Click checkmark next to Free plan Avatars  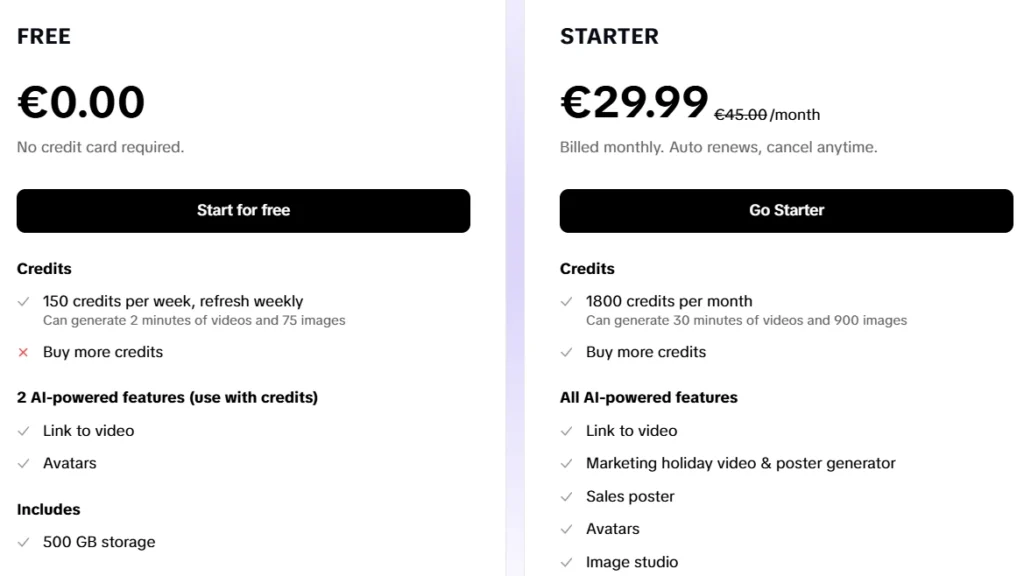pyautogui.click(x=23, y=464)
